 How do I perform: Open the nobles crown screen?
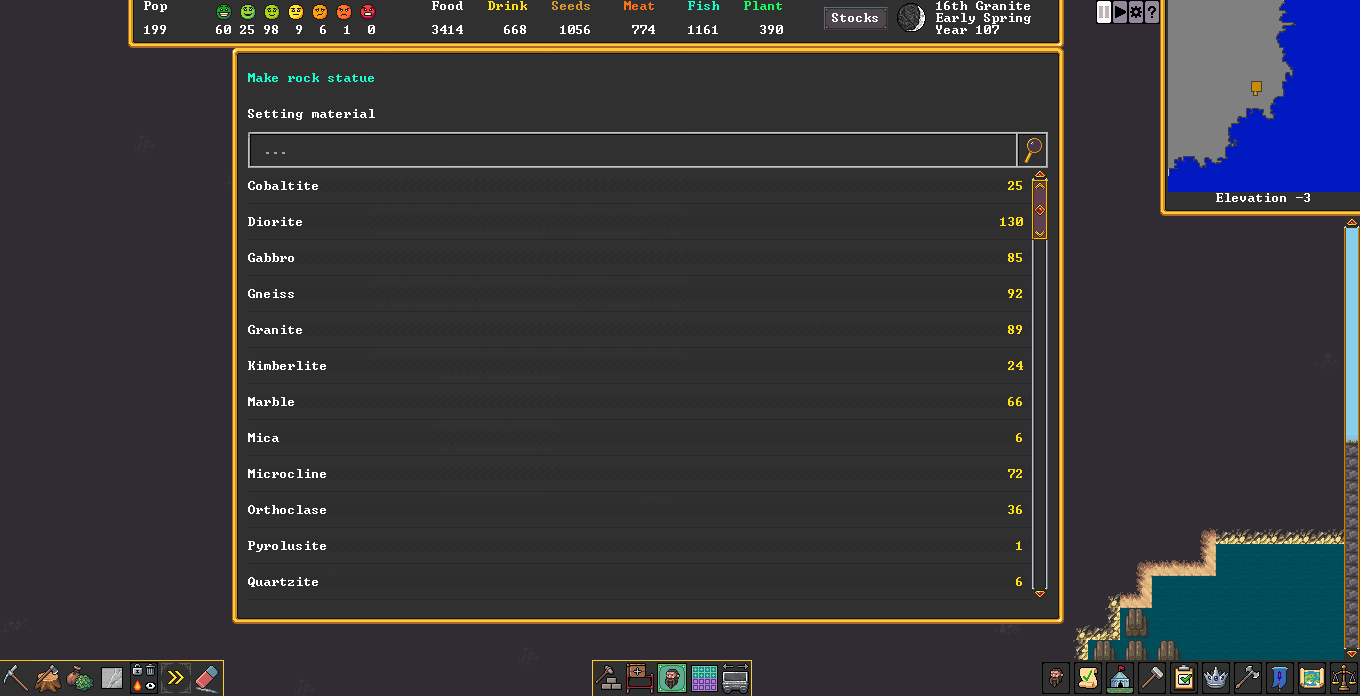click(x=1215, y=678)
